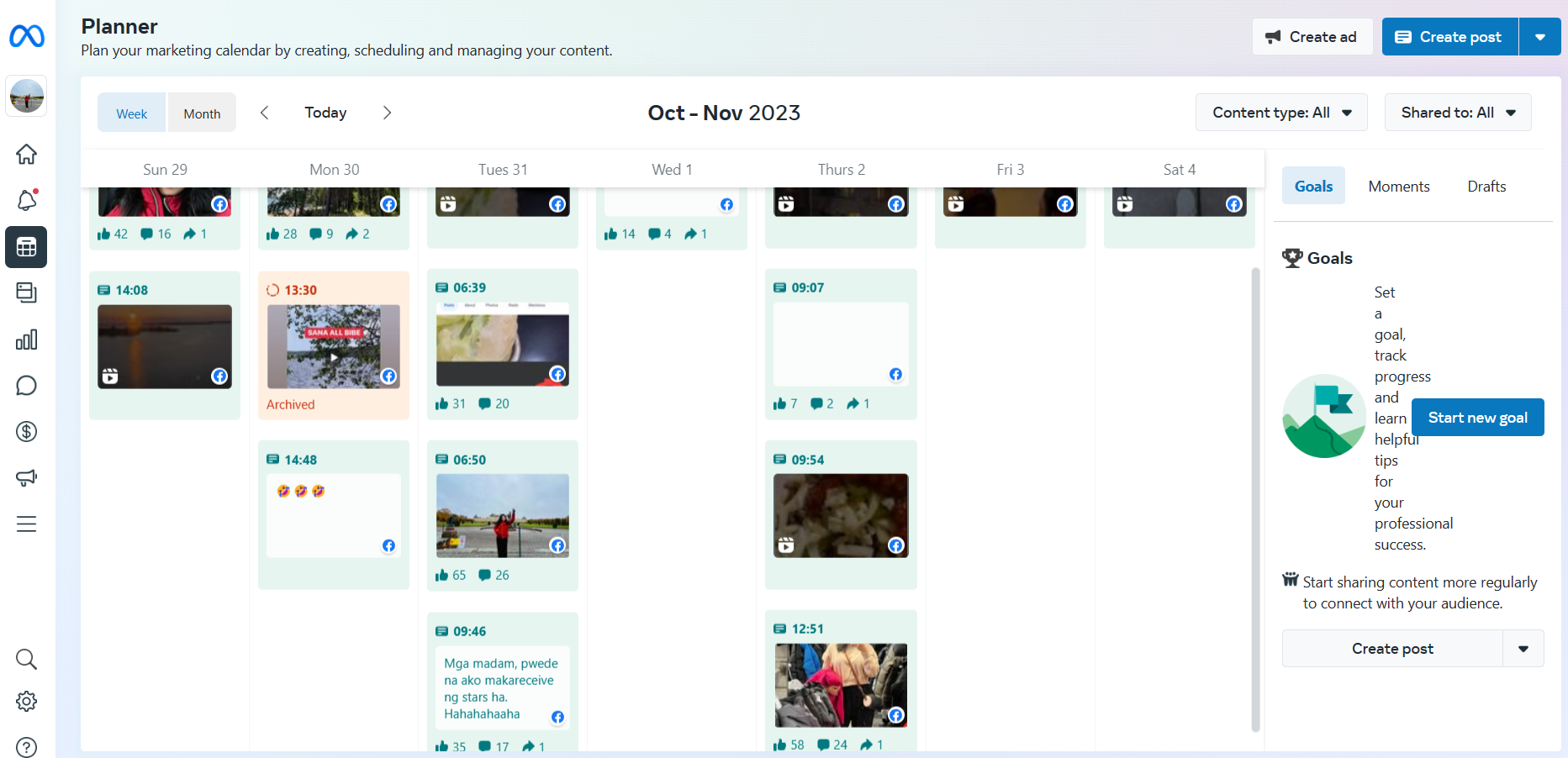Click the Archived label on Monday post
Screen dimensions: 1568x758
pos(291,405)
